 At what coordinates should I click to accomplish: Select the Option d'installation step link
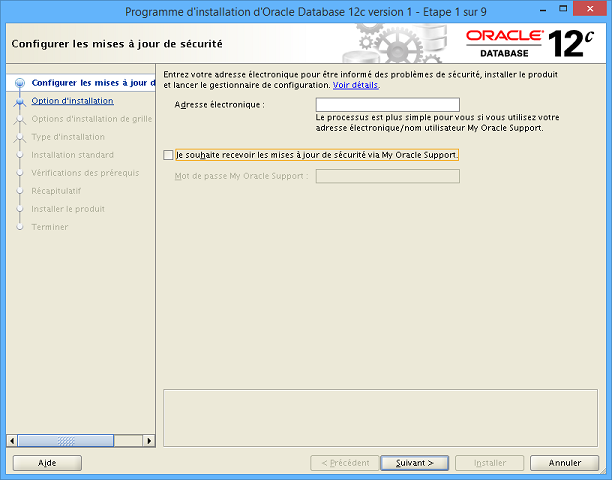coord(73,101)
